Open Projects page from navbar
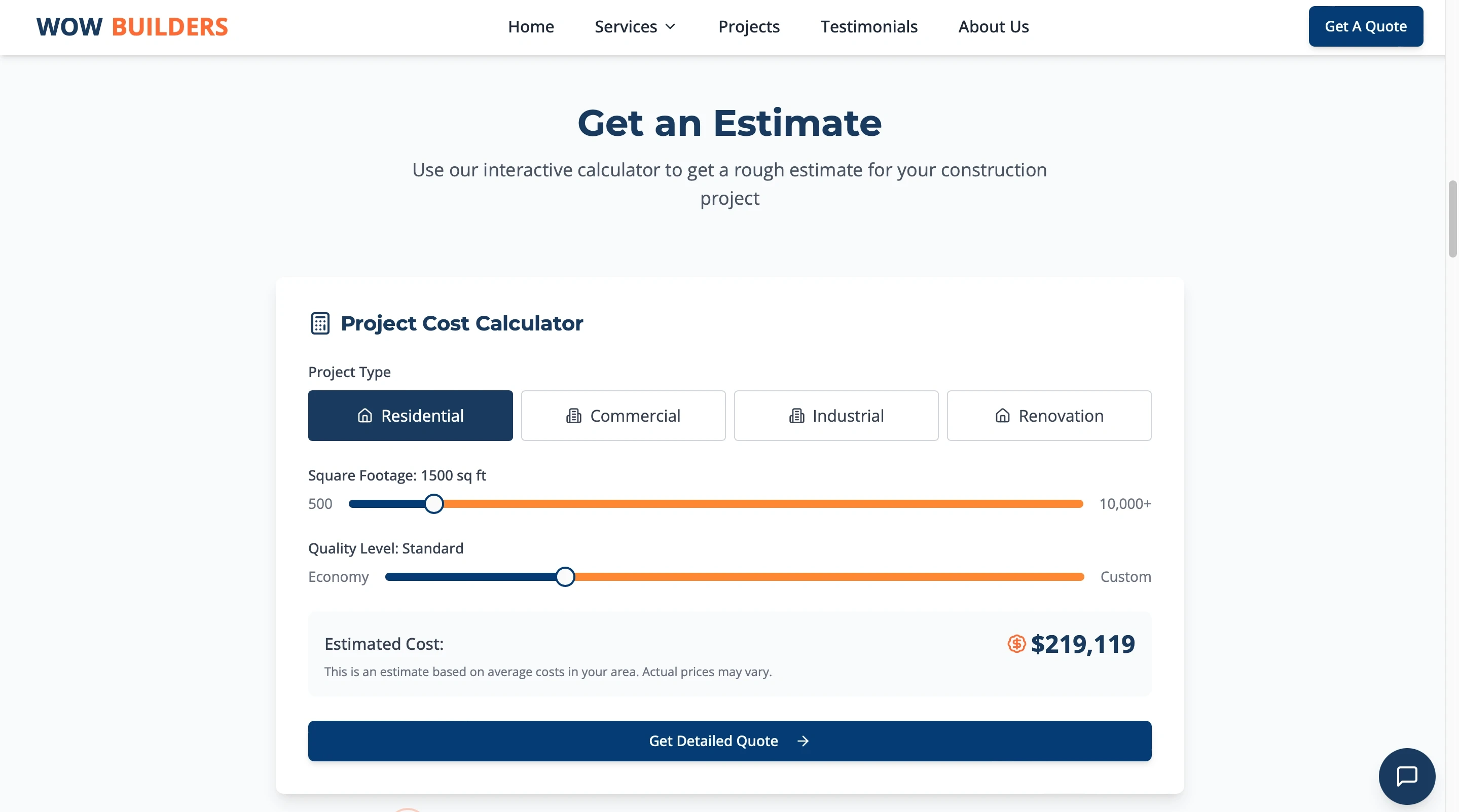This screenshot has width=1459, height=812. (x=749, y=27)
